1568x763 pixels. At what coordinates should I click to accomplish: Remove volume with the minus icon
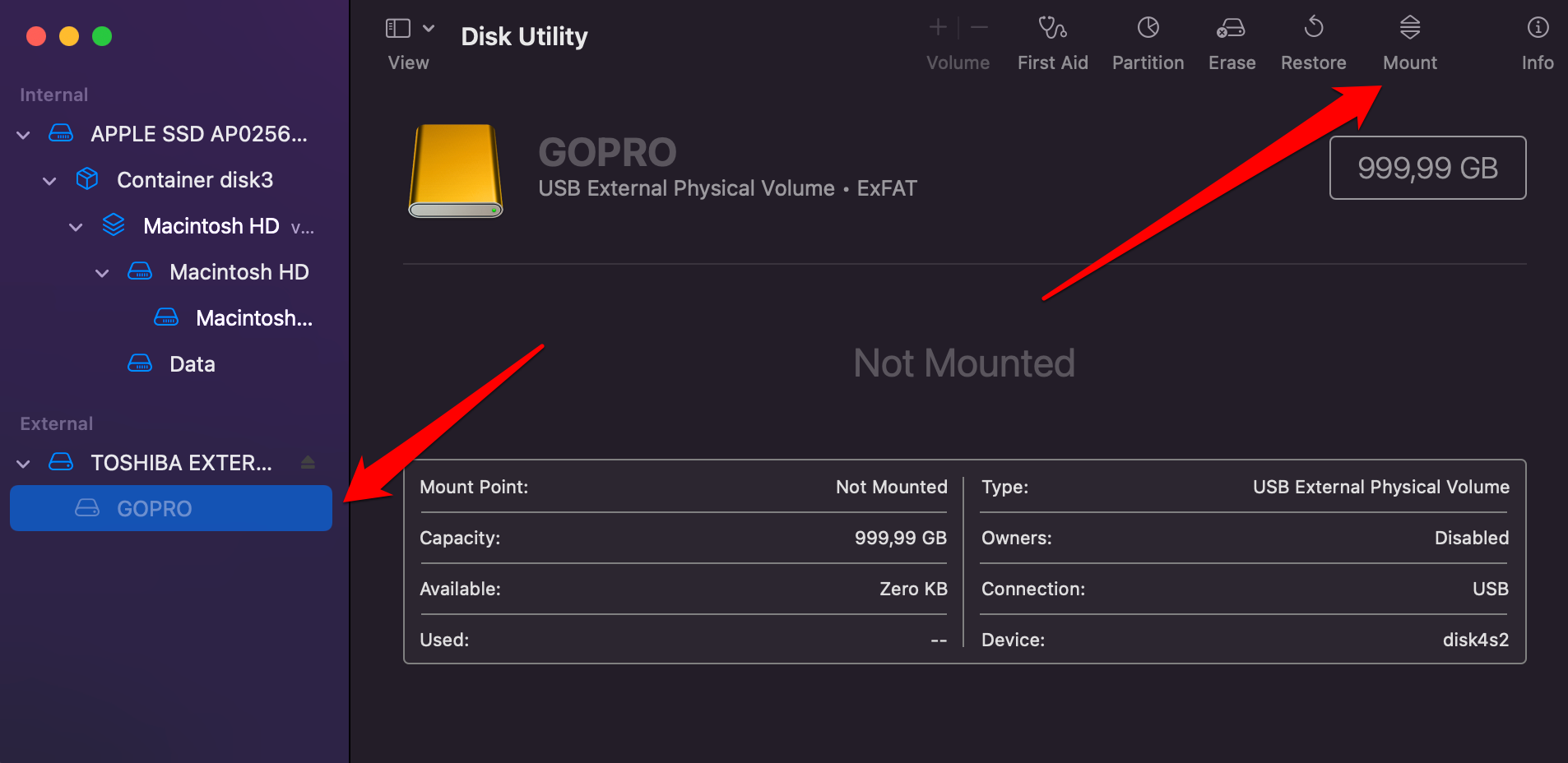979,27
